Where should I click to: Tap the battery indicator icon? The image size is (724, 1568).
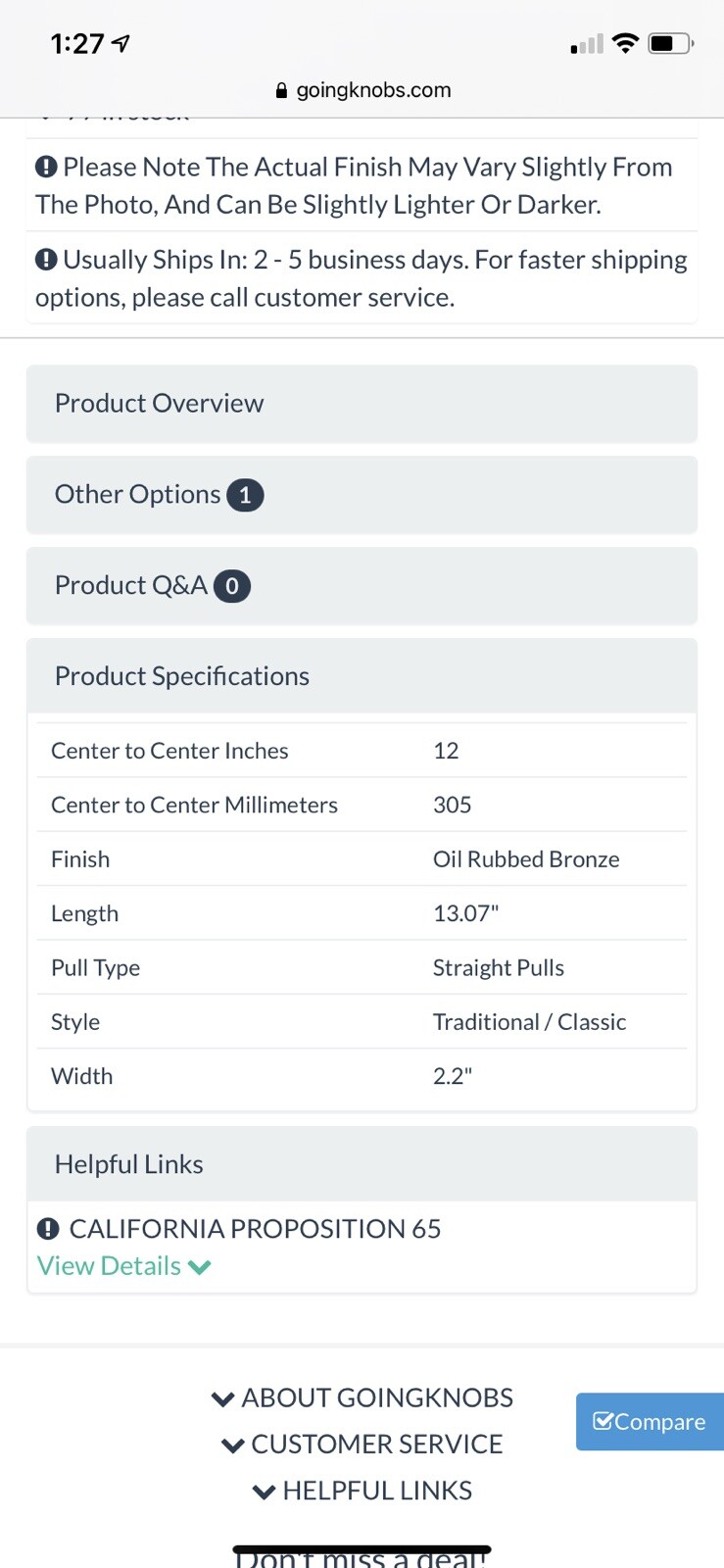[671, 43]
